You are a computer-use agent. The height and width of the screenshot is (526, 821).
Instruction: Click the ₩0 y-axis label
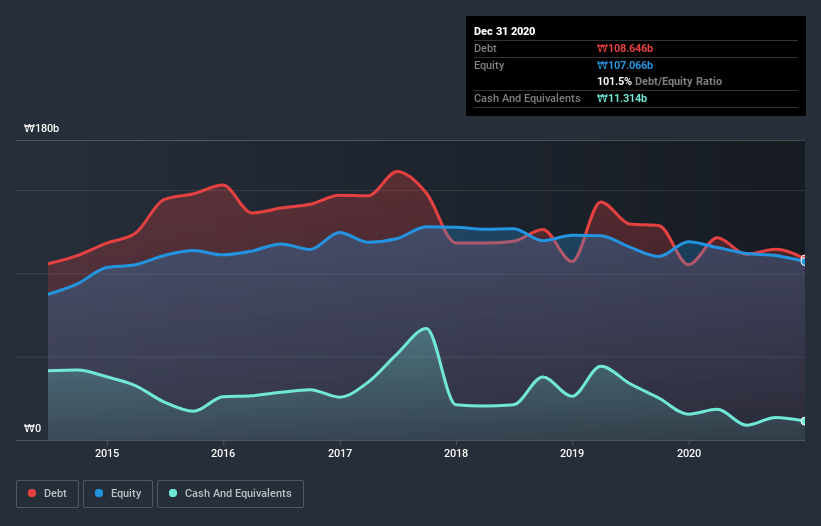tap(32, 428)
